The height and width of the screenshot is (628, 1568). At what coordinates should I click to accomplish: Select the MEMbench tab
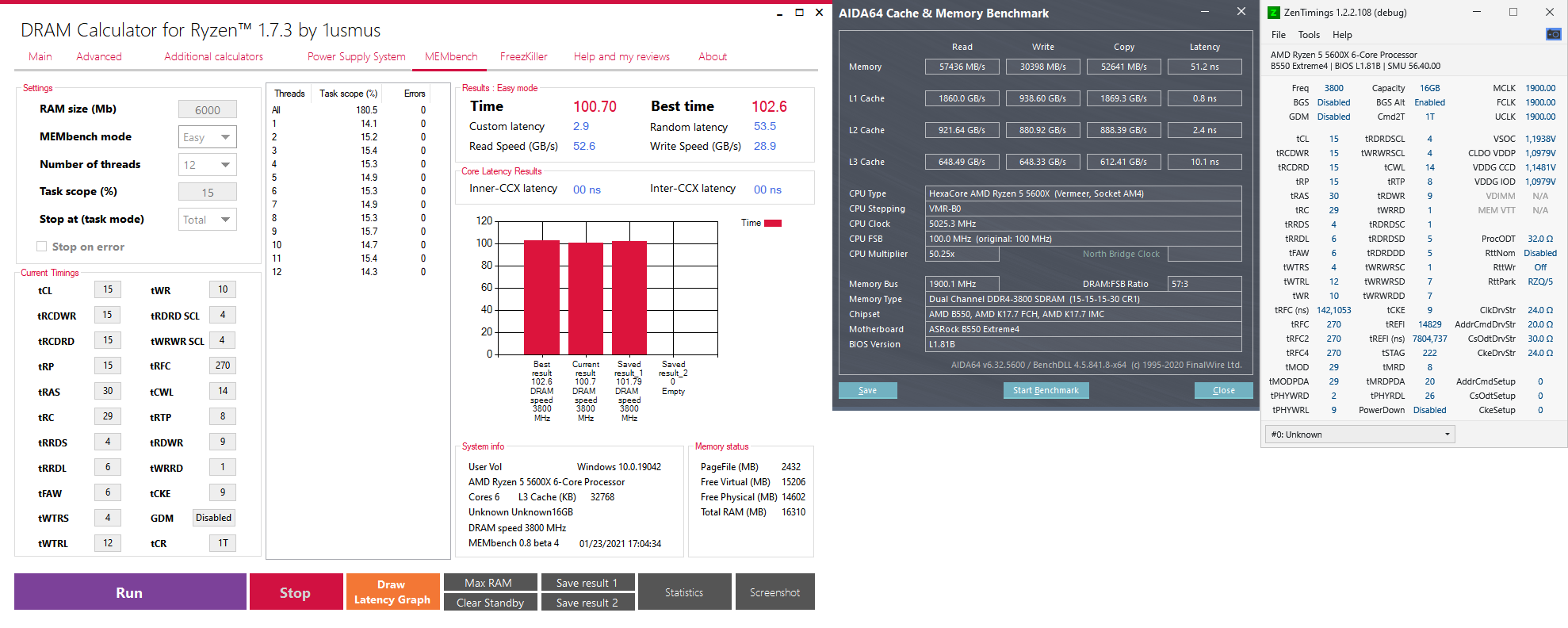tap(451, 57)
